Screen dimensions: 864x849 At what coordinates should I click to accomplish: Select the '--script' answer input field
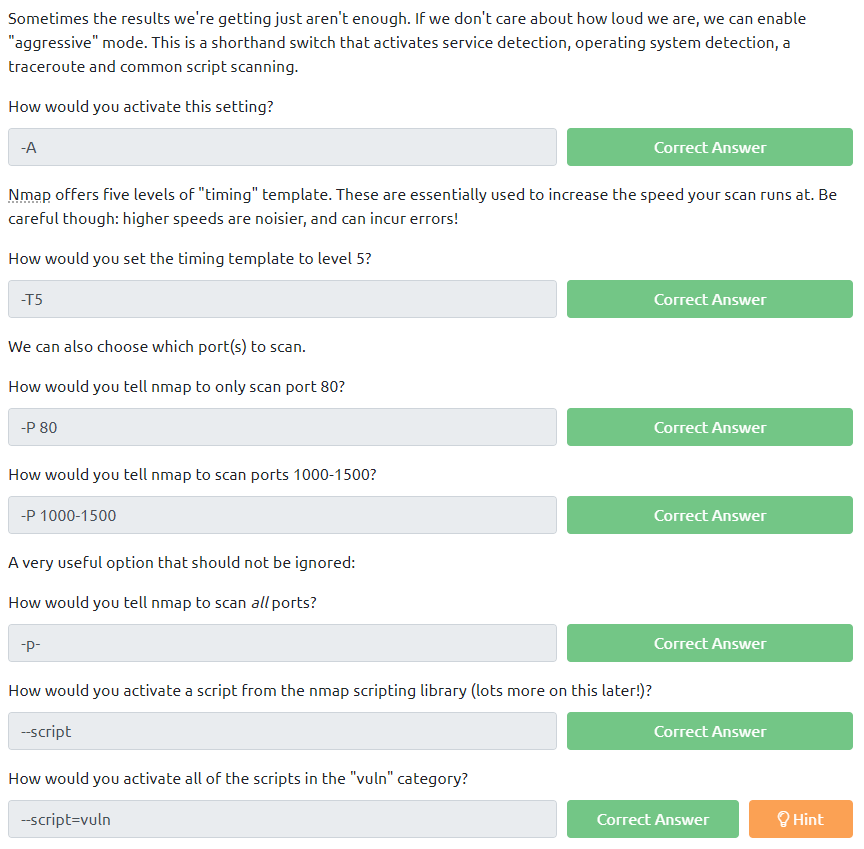coord(282,731)
